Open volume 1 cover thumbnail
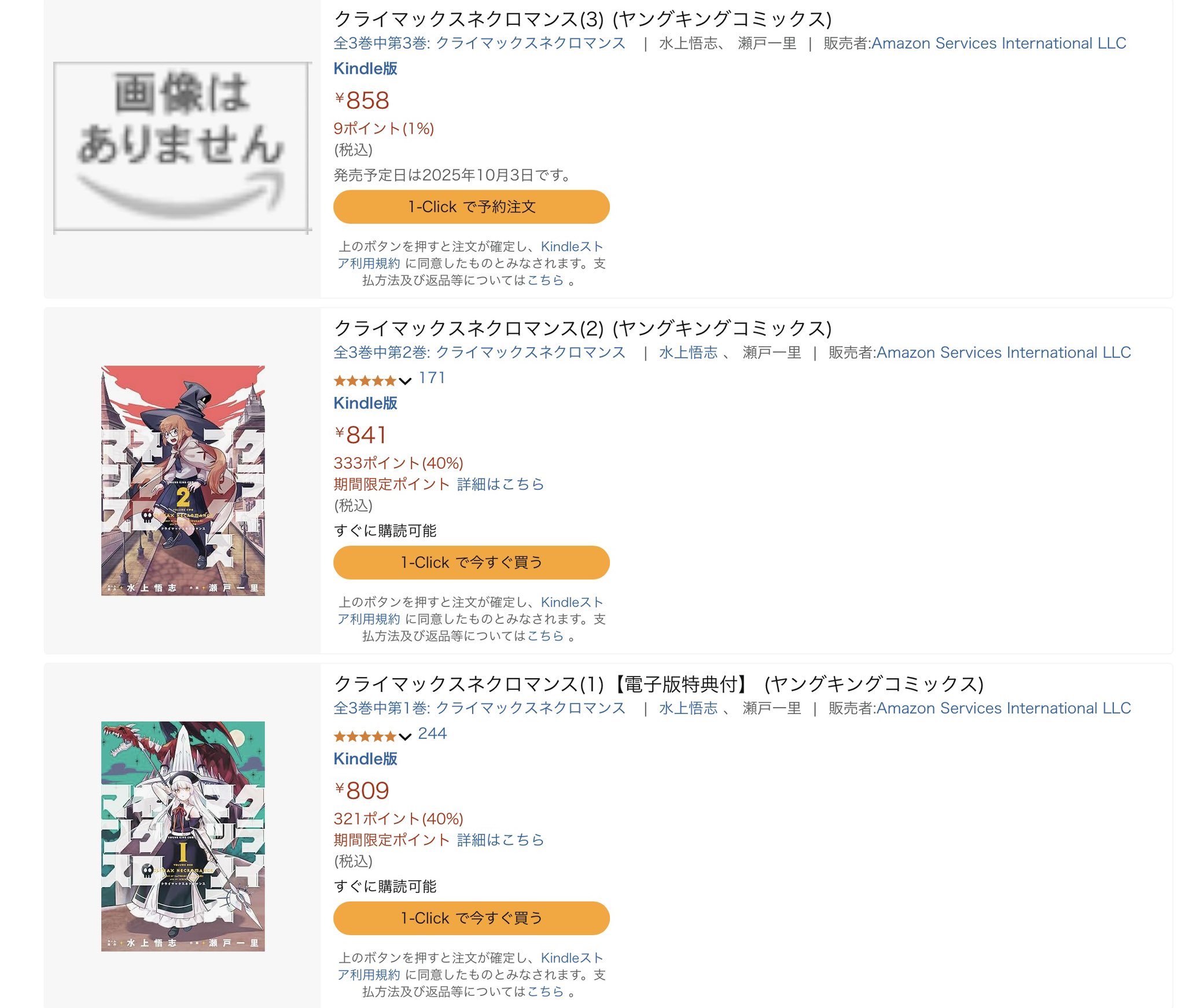The height and width of the screenshot is (1008, 1185). (183, 836)
